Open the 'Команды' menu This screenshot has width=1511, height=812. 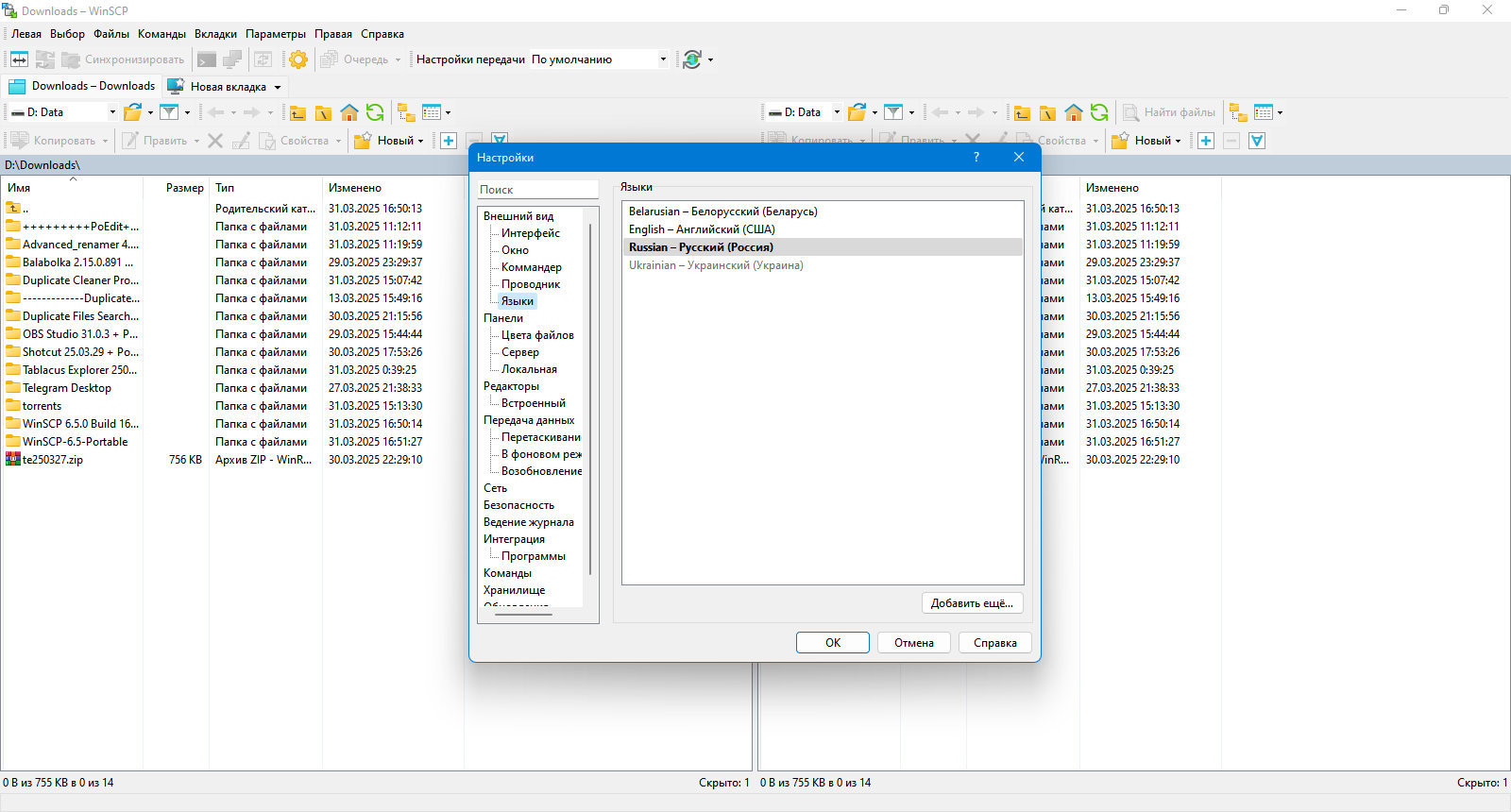click(161, 34)
